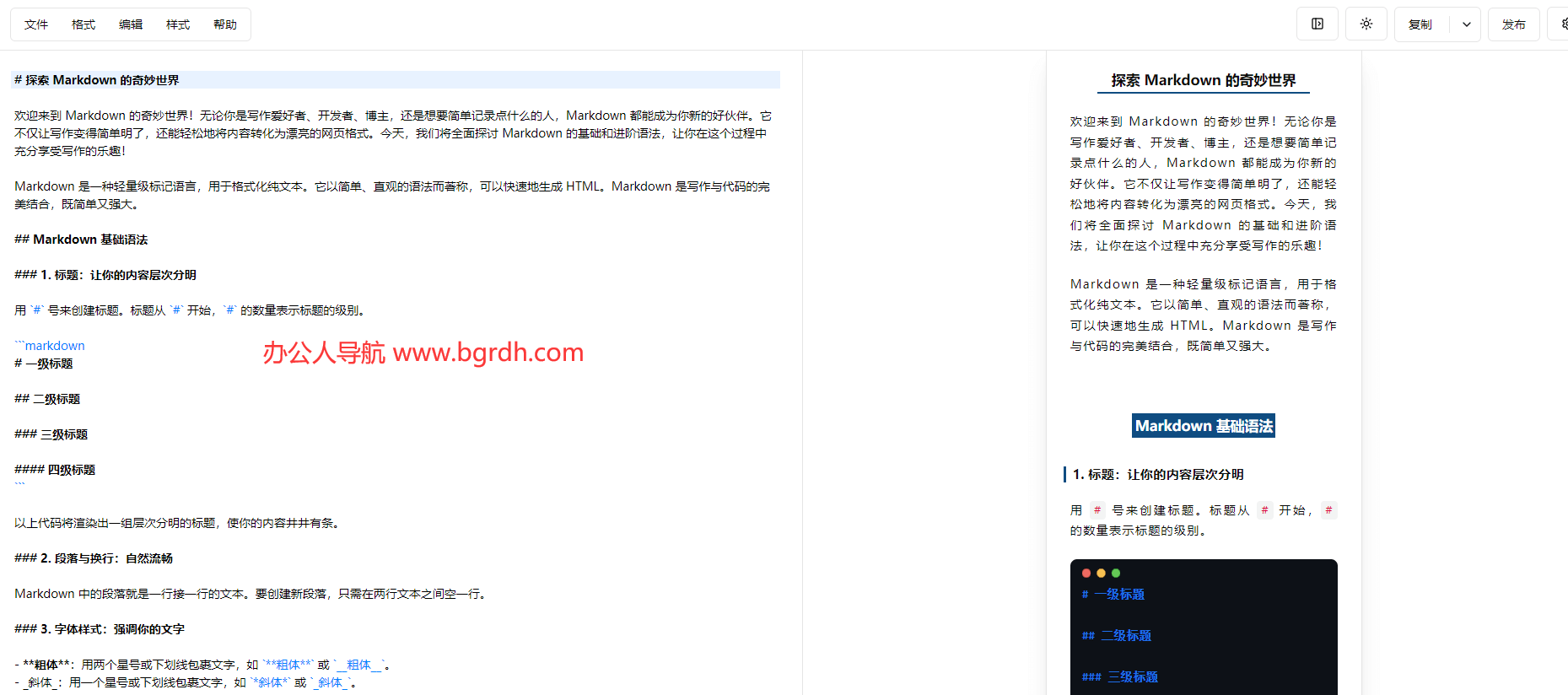Place cursor in the highlighted first editor line
The image size is (1568, 695).
[x=337, y=80]
